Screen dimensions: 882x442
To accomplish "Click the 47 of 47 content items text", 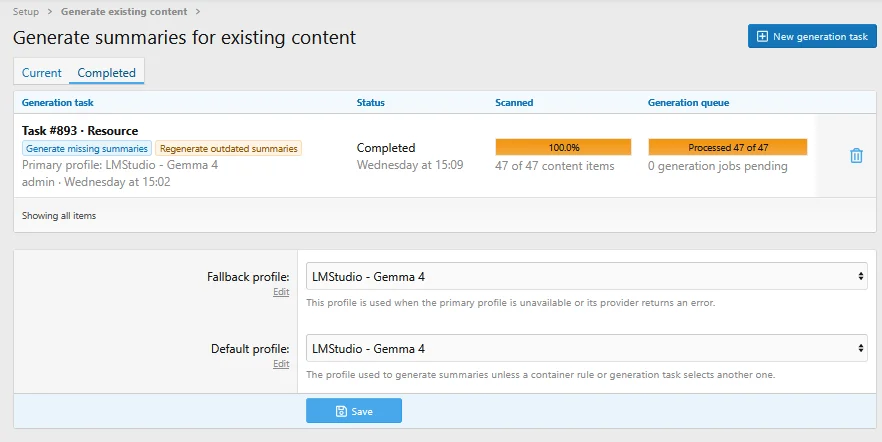I will click(x=555, y=166).
